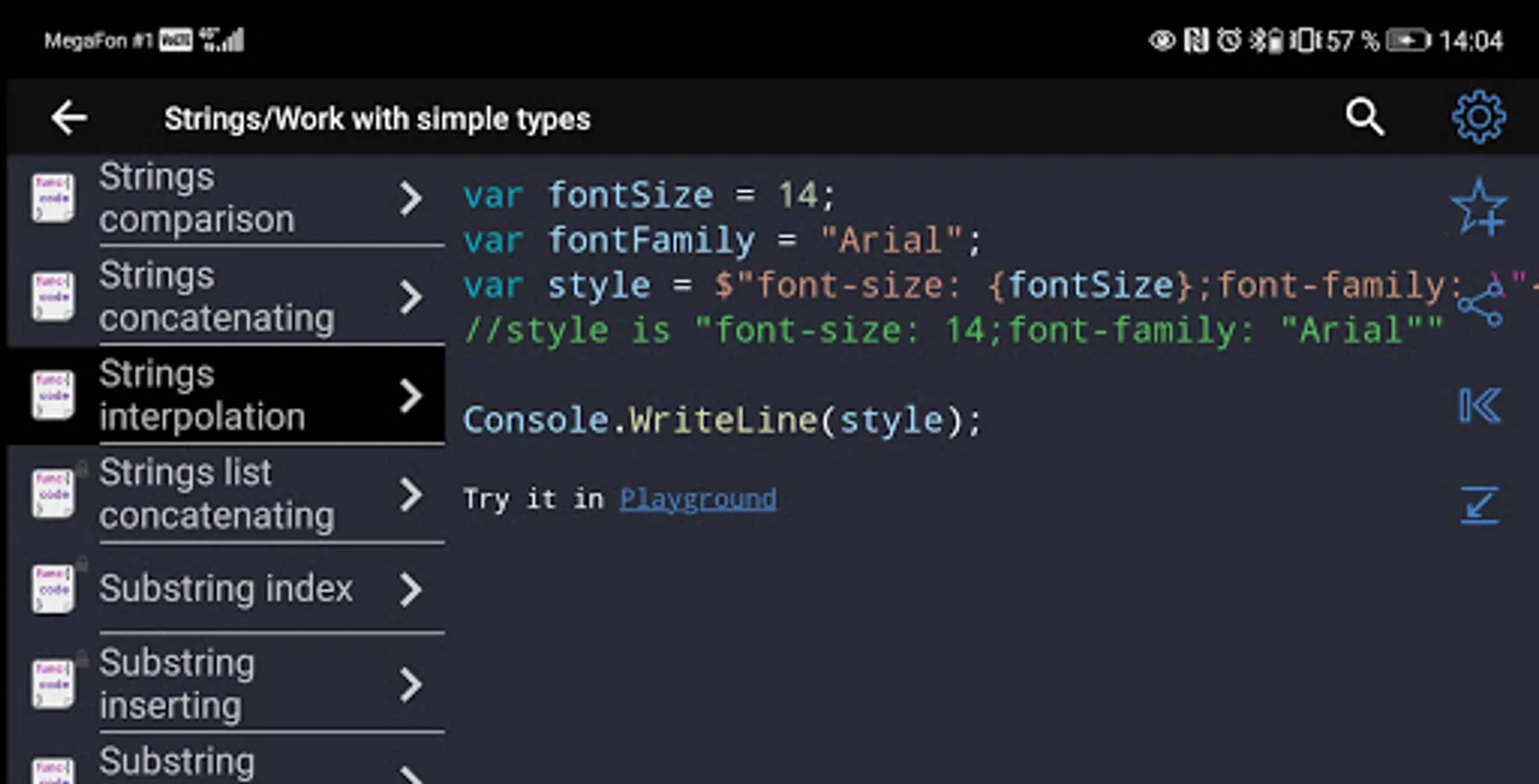Tap the Substring inserting code icon

coord(53,684)
